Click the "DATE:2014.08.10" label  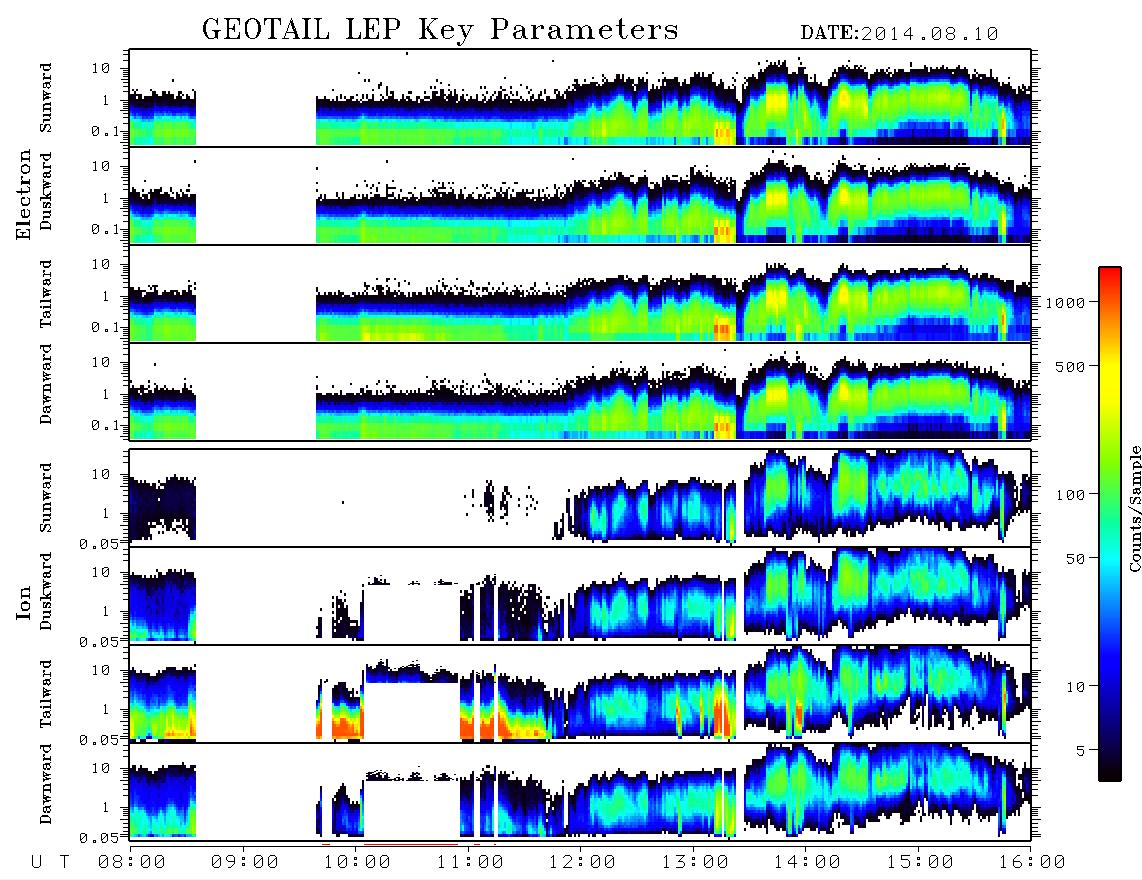pyautogui.click(x=899, y=34)
